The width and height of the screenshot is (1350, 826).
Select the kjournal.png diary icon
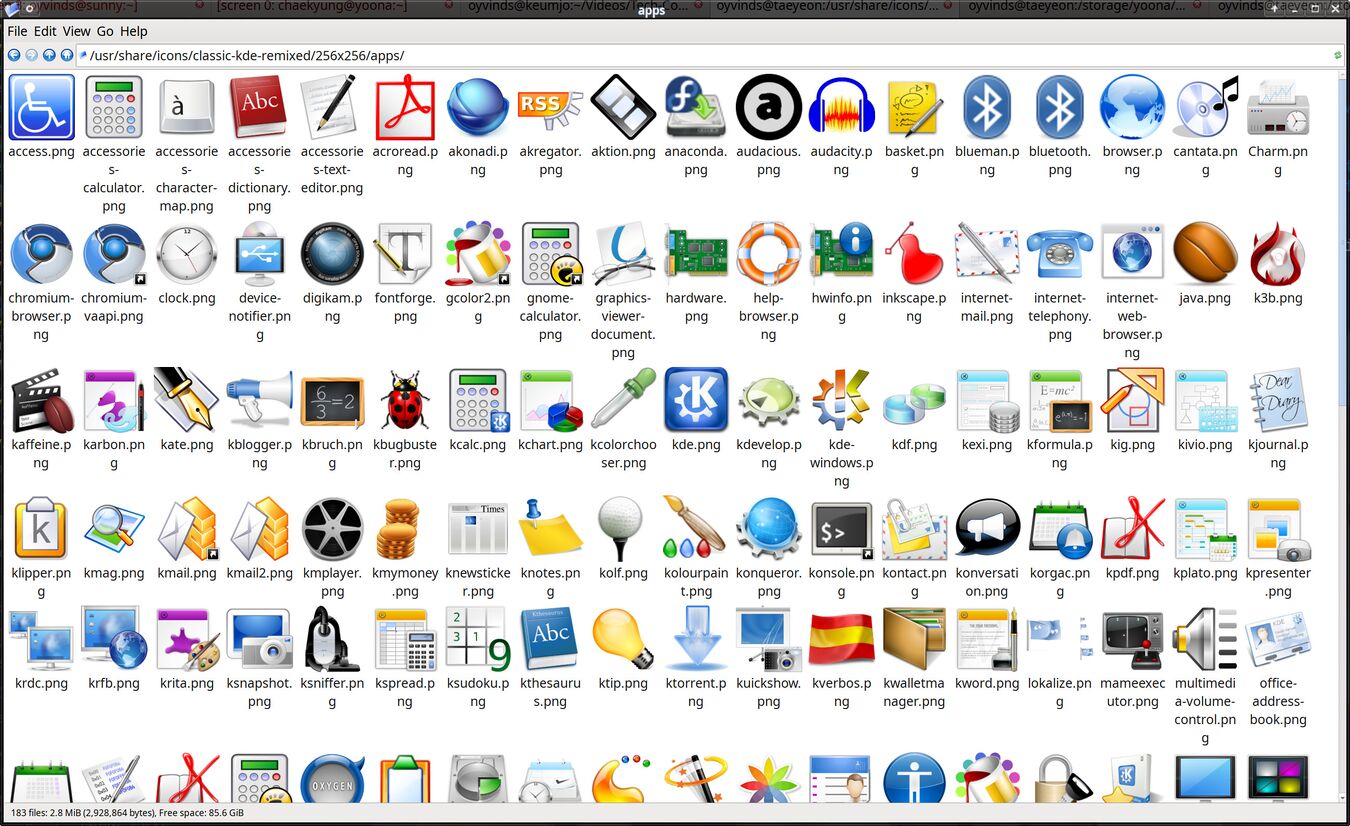(1278, 400)
